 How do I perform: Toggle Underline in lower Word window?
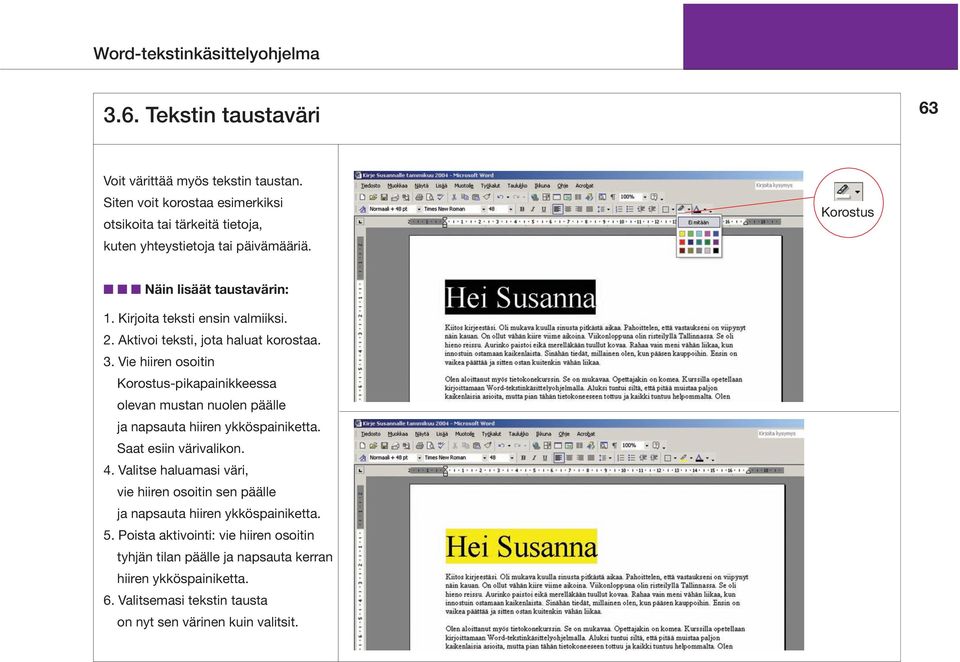pos(545,457)
